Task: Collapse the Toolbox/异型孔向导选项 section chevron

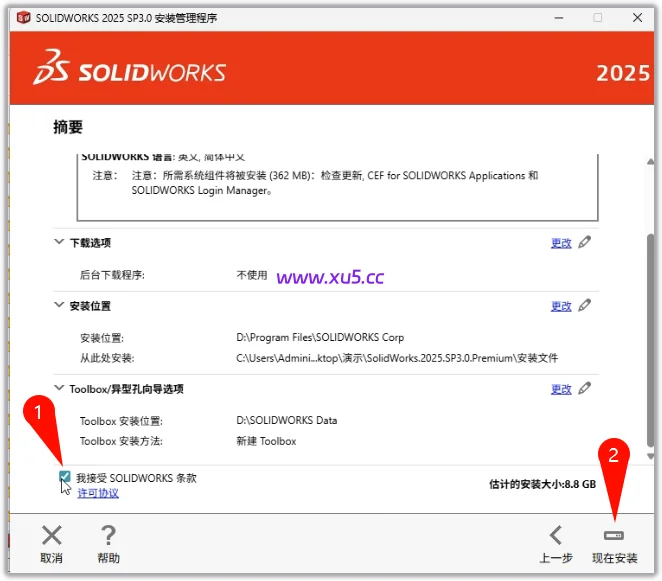Action: click(59, 388)
